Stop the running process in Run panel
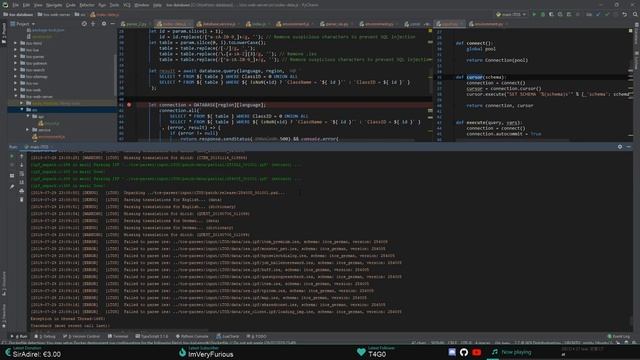Screen dimensions: 640x360 click(12, 165)
